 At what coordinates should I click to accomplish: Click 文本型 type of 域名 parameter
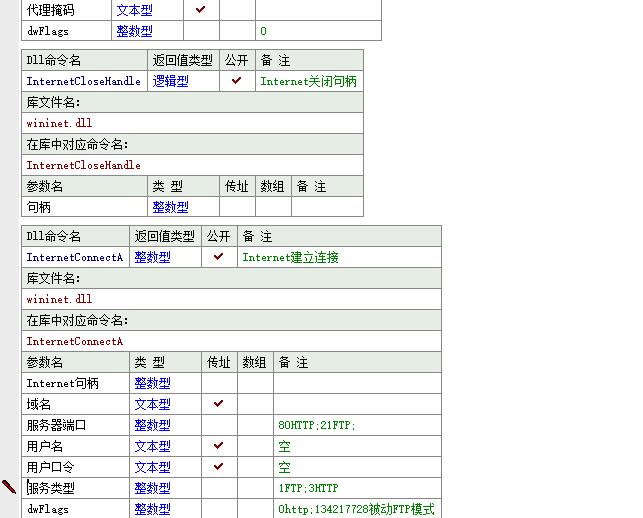[x=152, y=405]
